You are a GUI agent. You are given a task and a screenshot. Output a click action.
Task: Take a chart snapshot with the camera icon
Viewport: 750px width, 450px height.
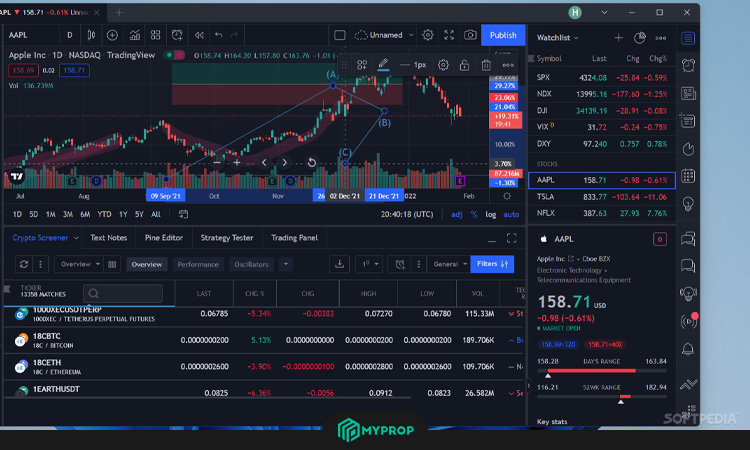470,35
